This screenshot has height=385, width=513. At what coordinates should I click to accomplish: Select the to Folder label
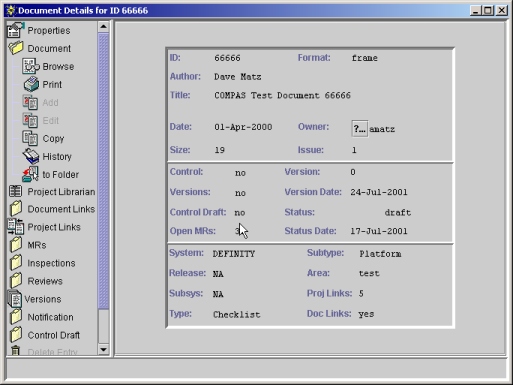pyautogui.click(x=60, y=175)
